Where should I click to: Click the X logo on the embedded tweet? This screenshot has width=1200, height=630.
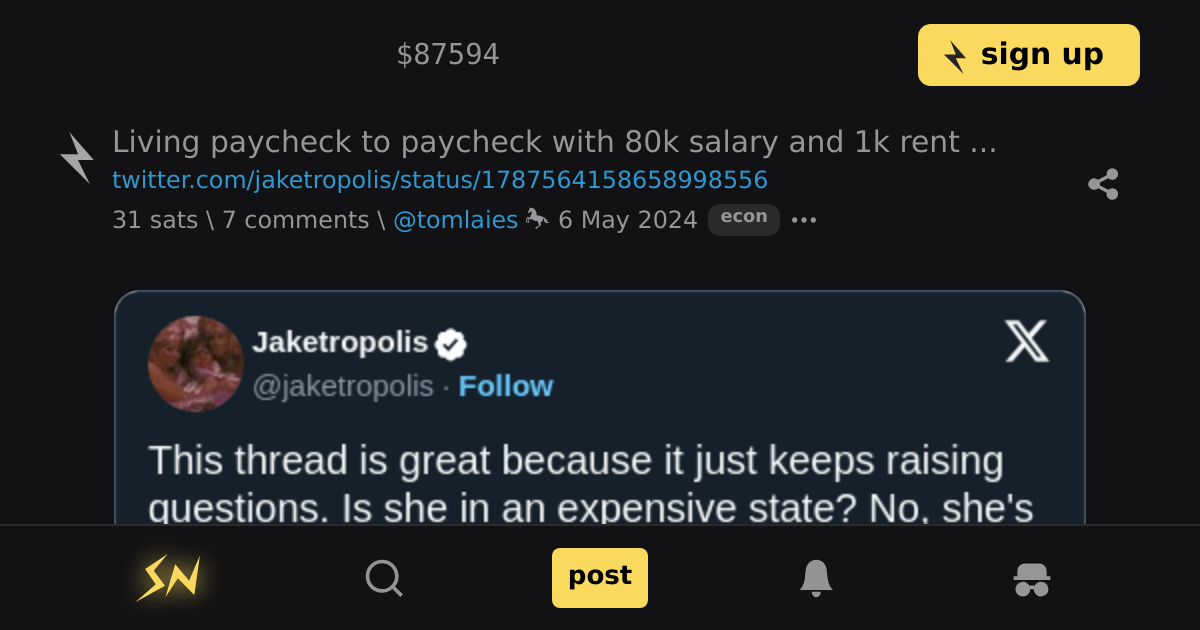(x=1027, y=342)
